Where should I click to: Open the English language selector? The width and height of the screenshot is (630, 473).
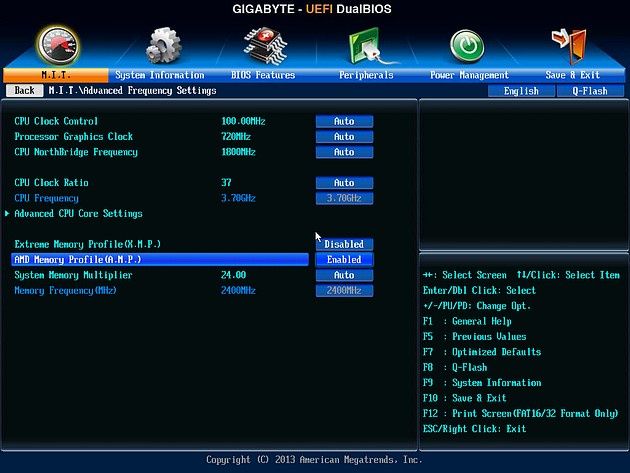click(x=522, y=91)
